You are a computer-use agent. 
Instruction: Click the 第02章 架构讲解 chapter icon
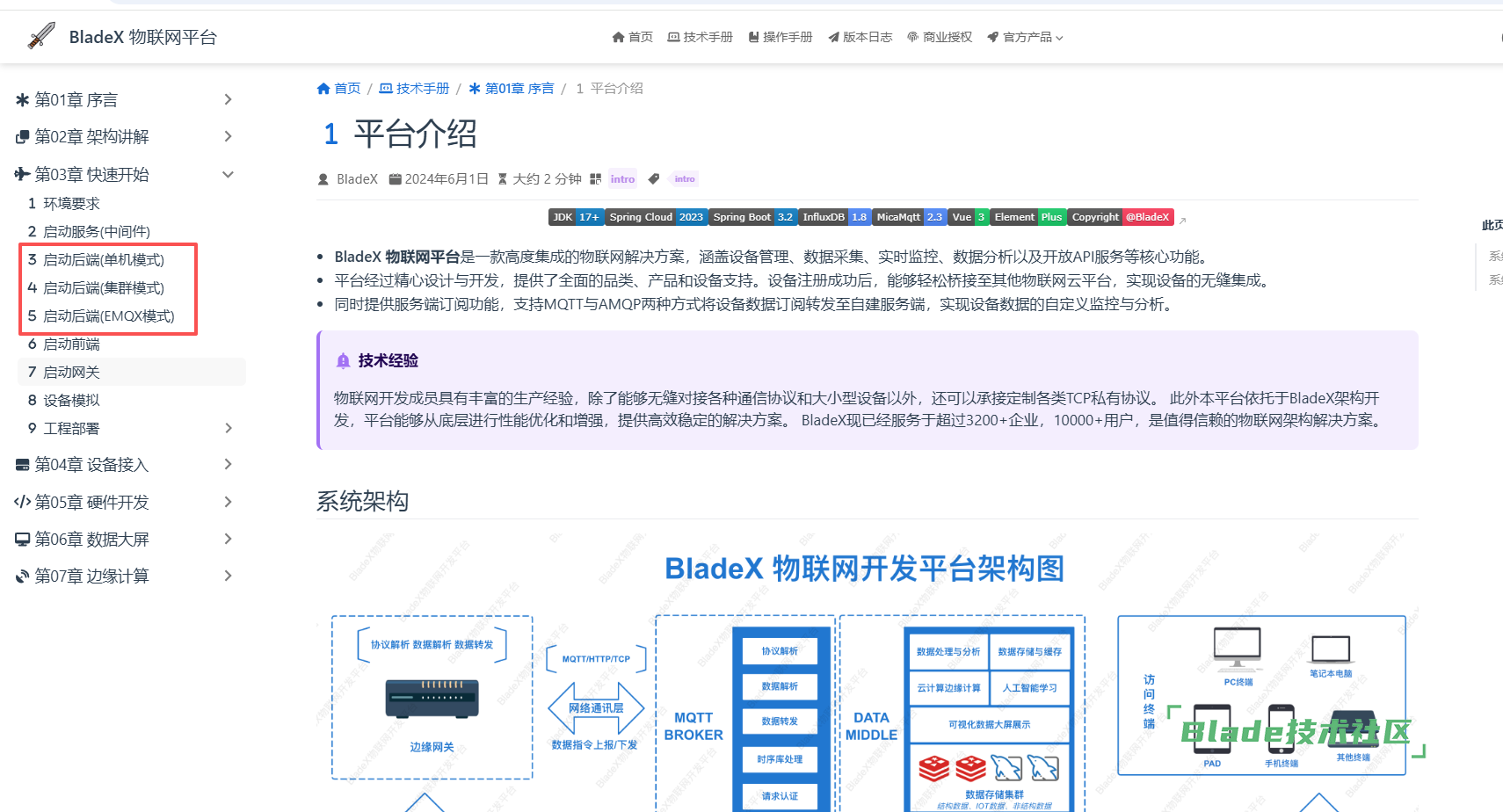coord(23,137)
